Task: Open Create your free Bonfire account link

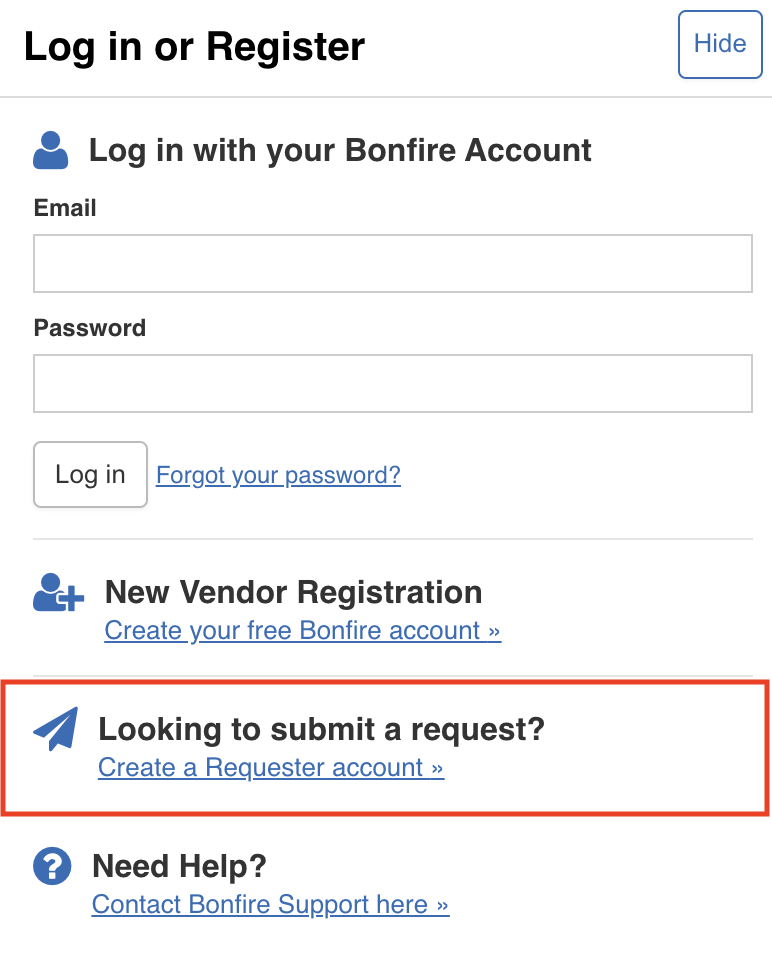Action: [x=302, y=630]
